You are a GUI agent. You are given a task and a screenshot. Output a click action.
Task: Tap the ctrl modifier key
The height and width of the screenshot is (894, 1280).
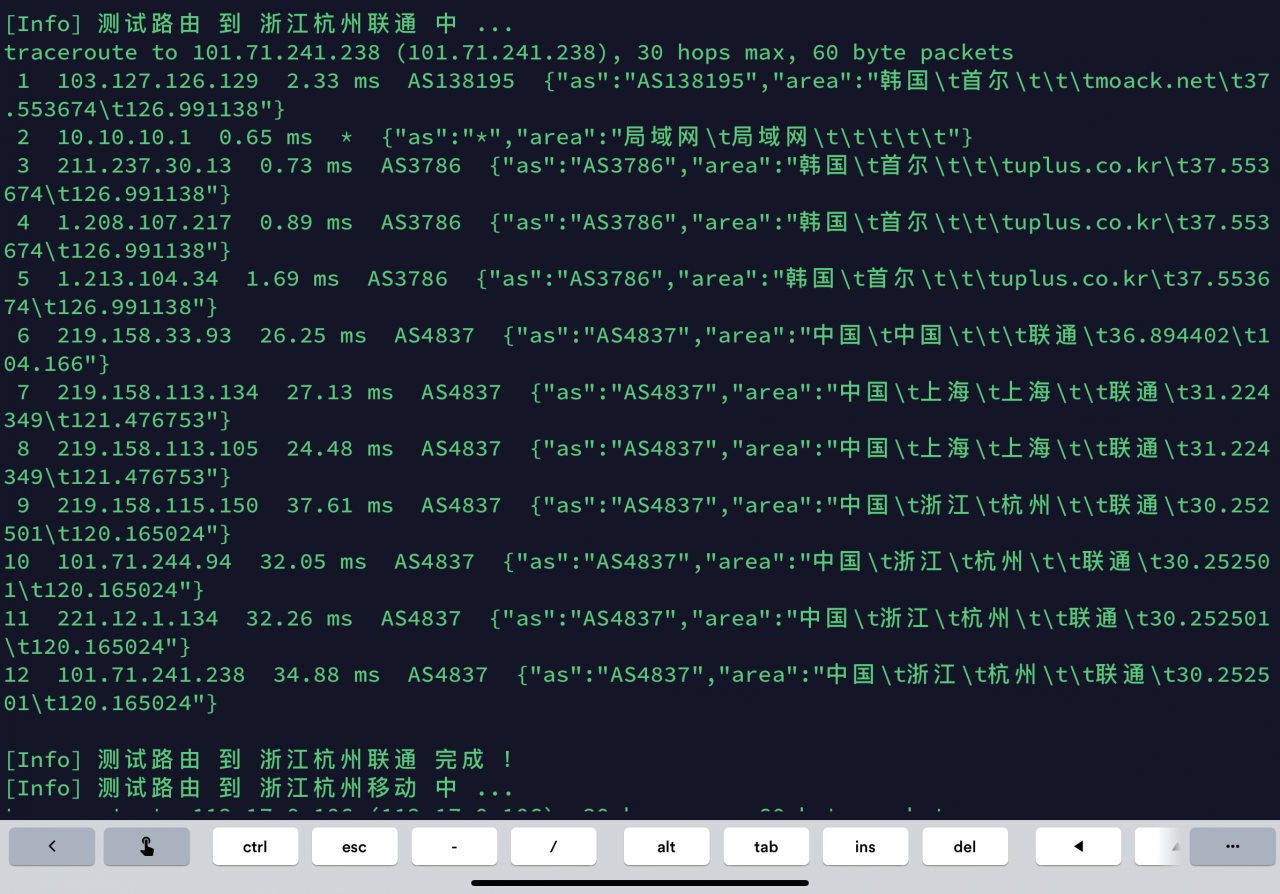coord(255,847)
